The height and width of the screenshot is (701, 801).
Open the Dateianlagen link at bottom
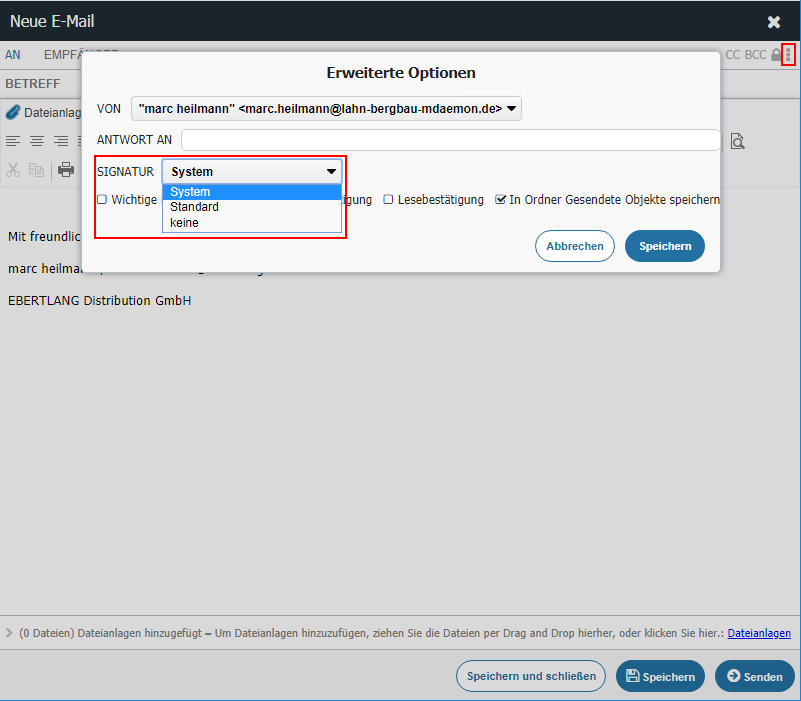pyautogui.click(x=759, y=633)
